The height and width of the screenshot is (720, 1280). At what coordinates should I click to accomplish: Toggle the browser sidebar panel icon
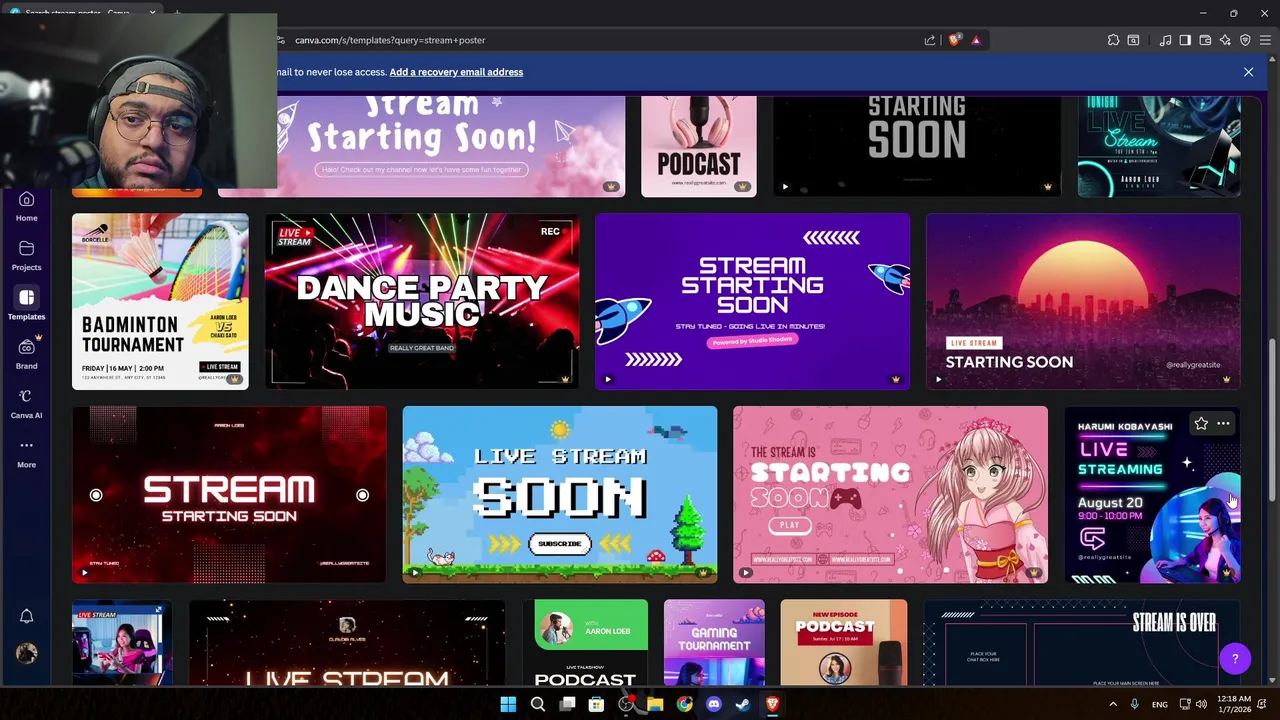1185,40
